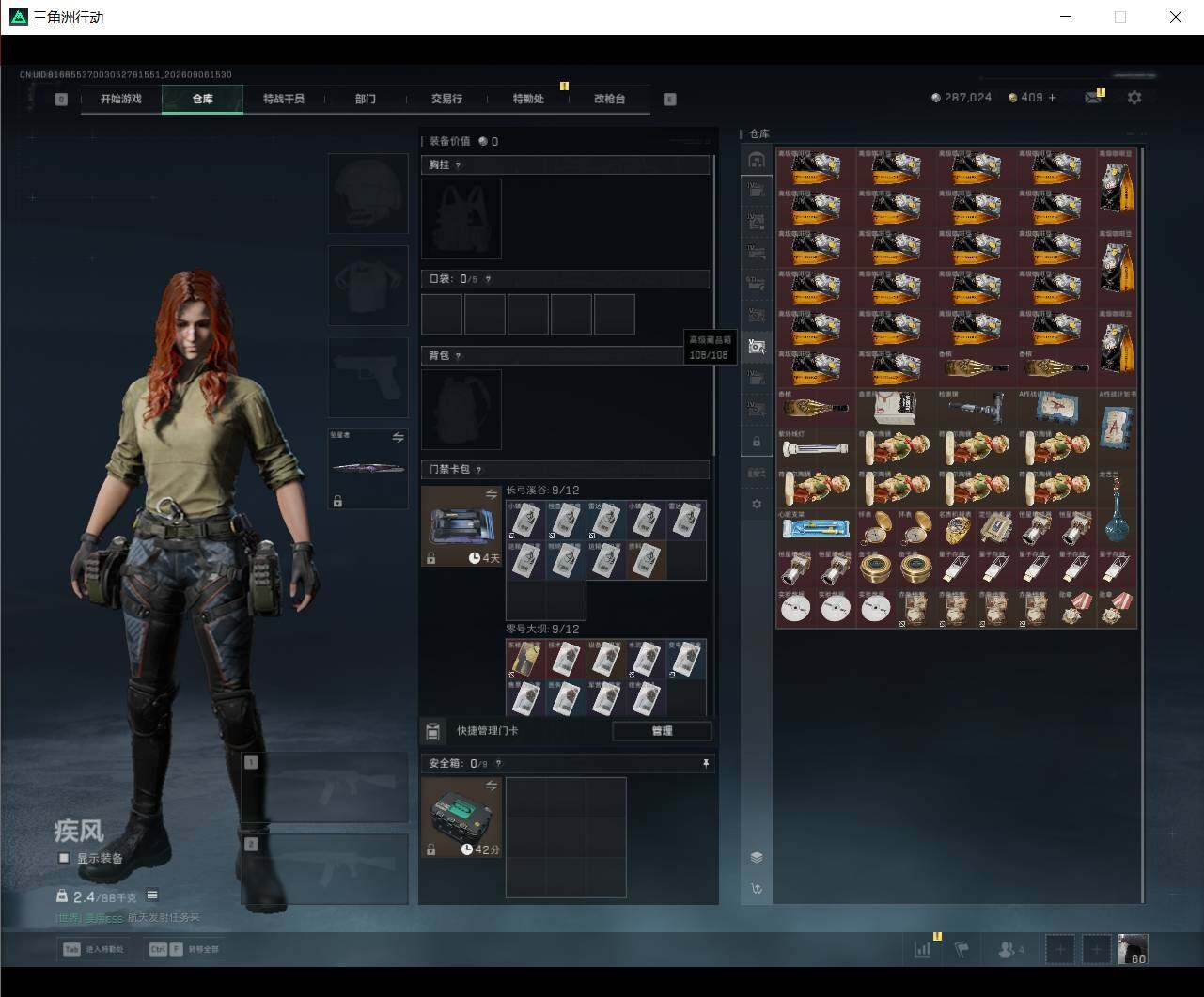Click the 287,024 currency balance
The image size is (1204, 997).
(961, 98)
